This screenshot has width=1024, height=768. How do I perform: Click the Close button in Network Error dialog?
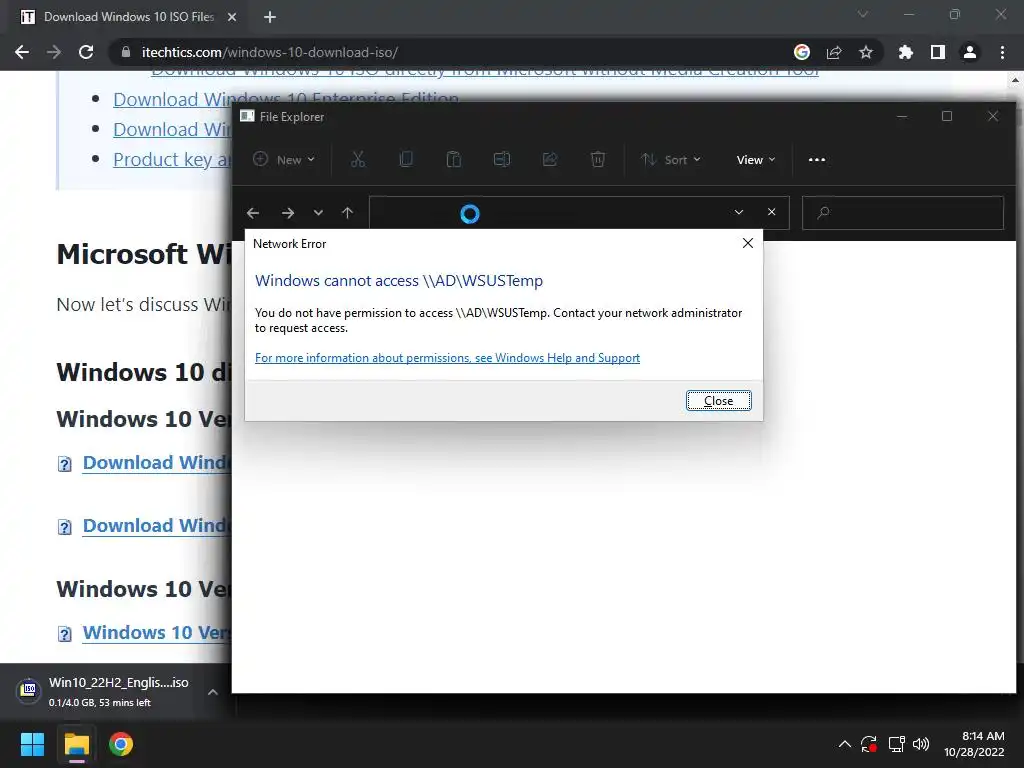point(718,400)
